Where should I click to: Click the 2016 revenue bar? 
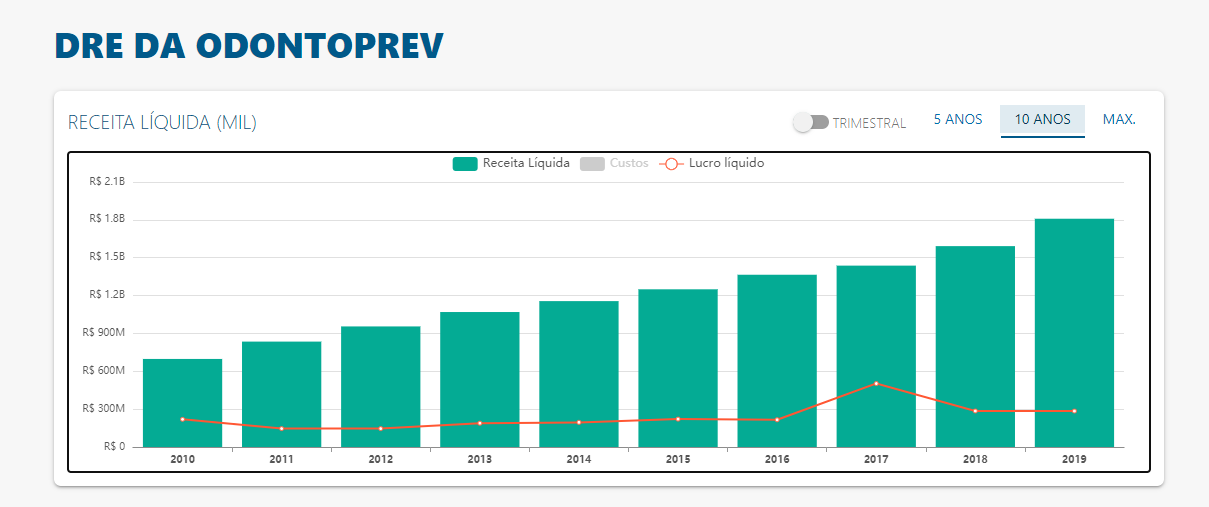click(777, 361)
